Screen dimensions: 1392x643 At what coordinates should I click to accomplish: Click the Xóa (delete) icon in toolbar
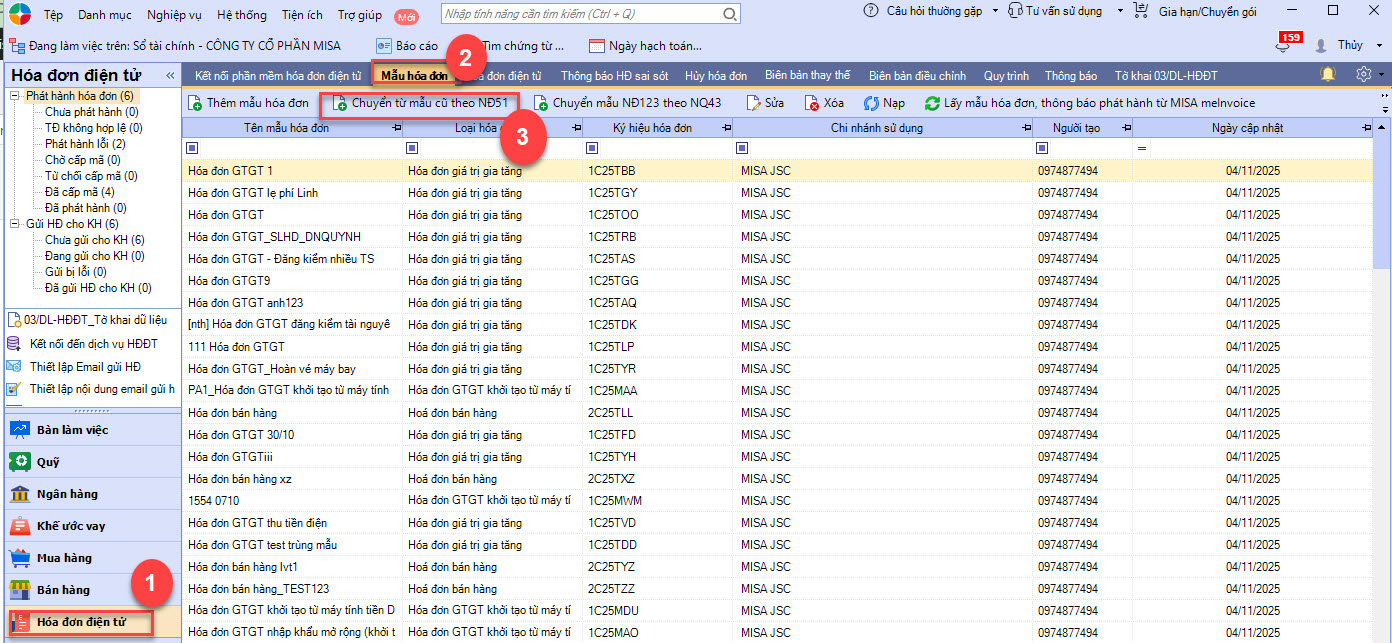pos(812,103)
